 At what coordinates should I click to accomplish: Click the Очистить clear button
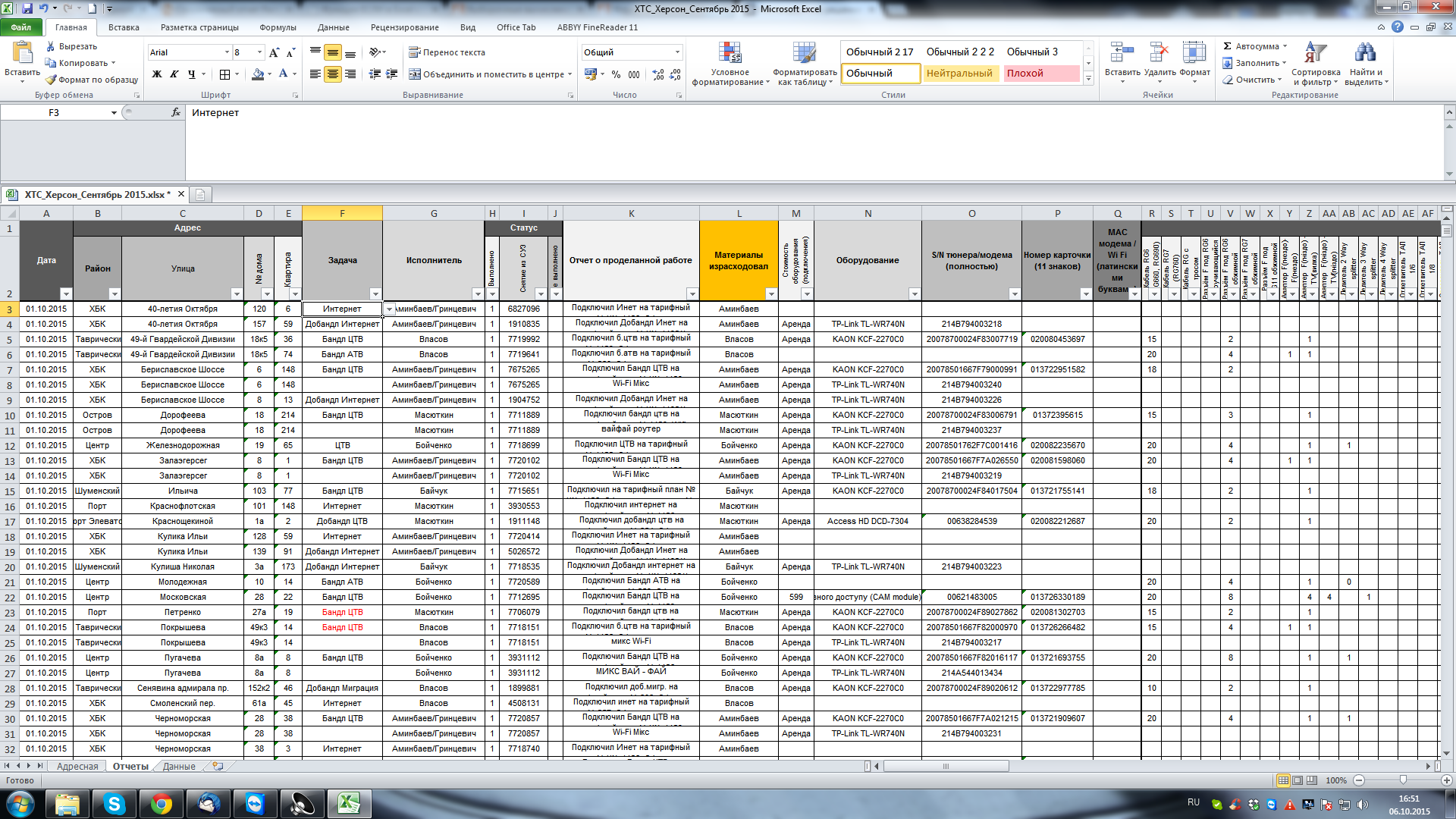[1251, 80]
